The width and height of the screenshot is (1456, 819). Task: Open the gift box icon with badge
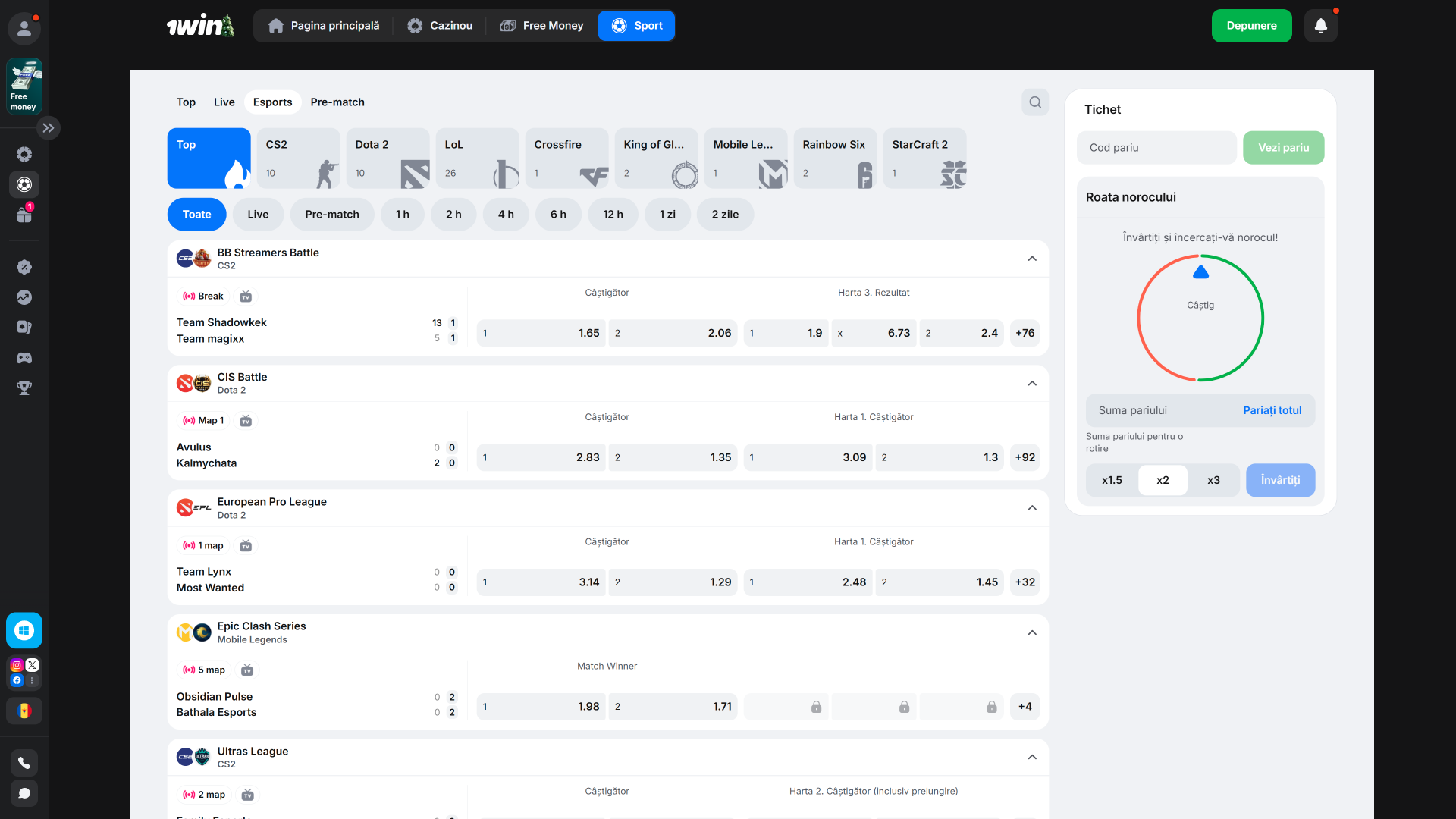pos(24,215)
